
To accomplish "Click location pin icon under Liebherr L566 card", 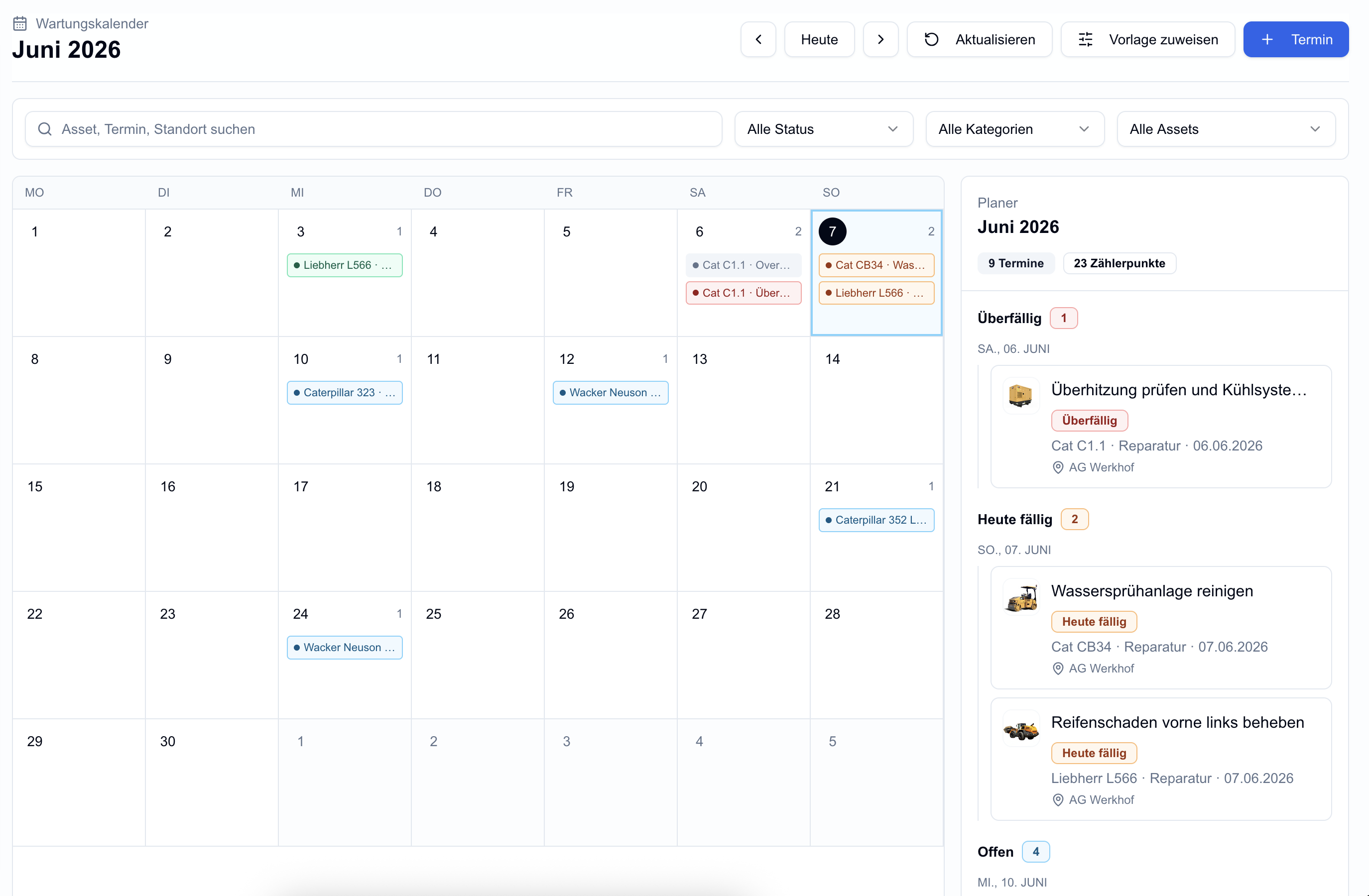I will pos(1057,800).
